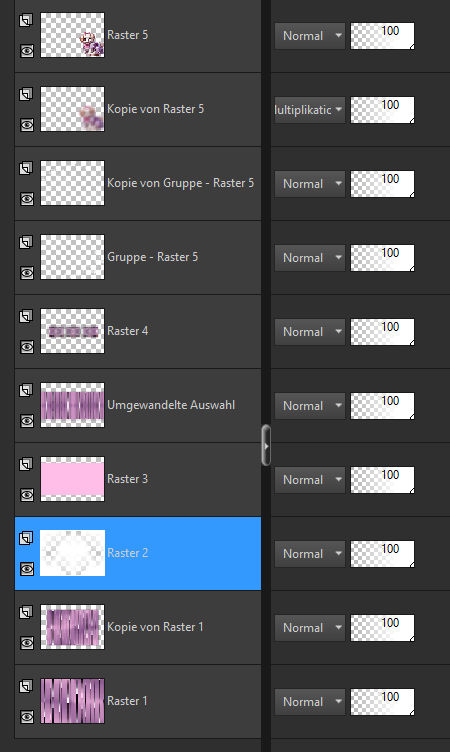Image resolution: width=450 pixels, height=752 pixels.
Task: Select the Kopie von Gruppe - Raster 5 layer
Action: point(138,183)
